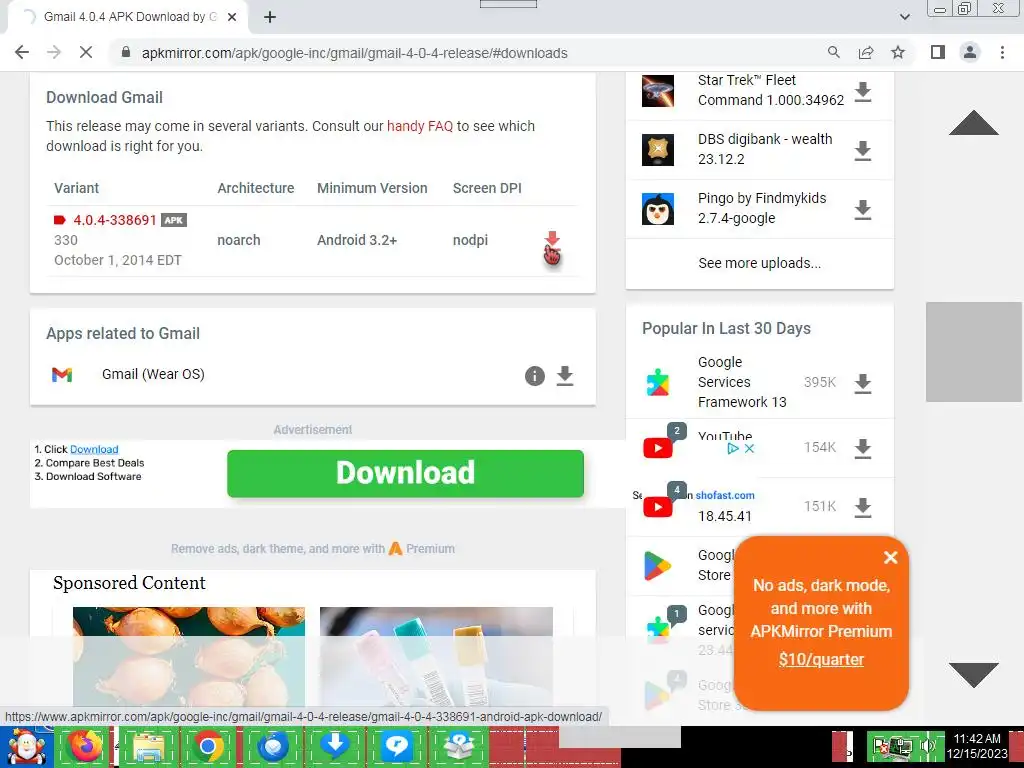Close the Gmail 4.0.4 APK tab
Viewport: 1024px width, 768px height.
(x=232, y=17)
